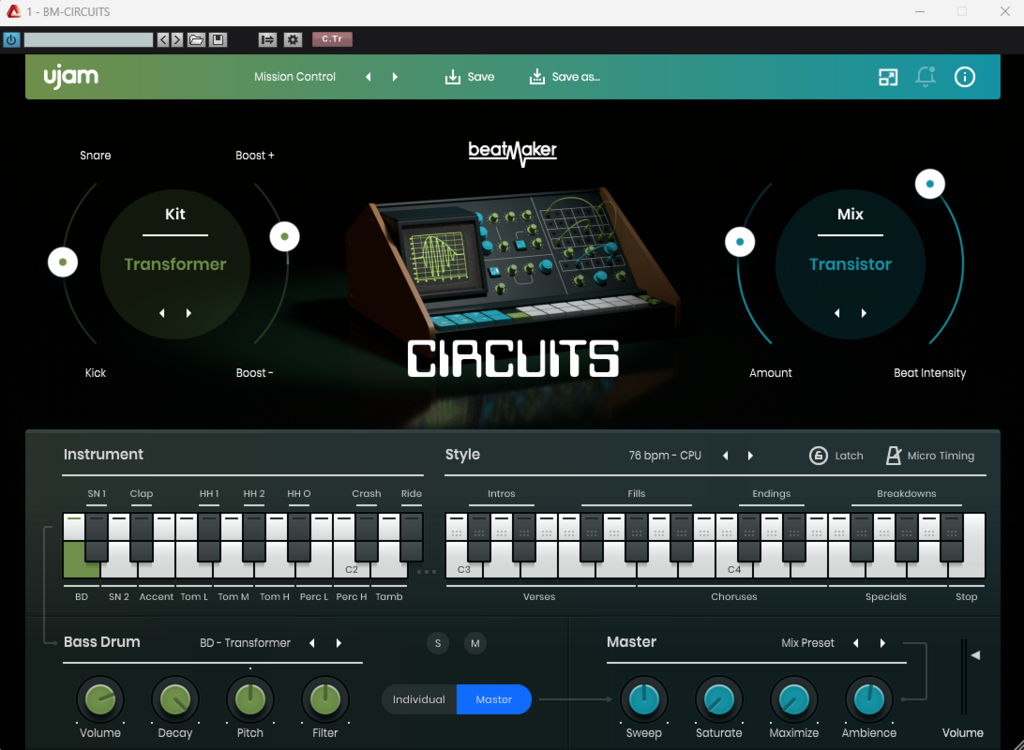1024x750 pixels.
Task: Open host preset folder icon
Action: (x=196, y=40)
